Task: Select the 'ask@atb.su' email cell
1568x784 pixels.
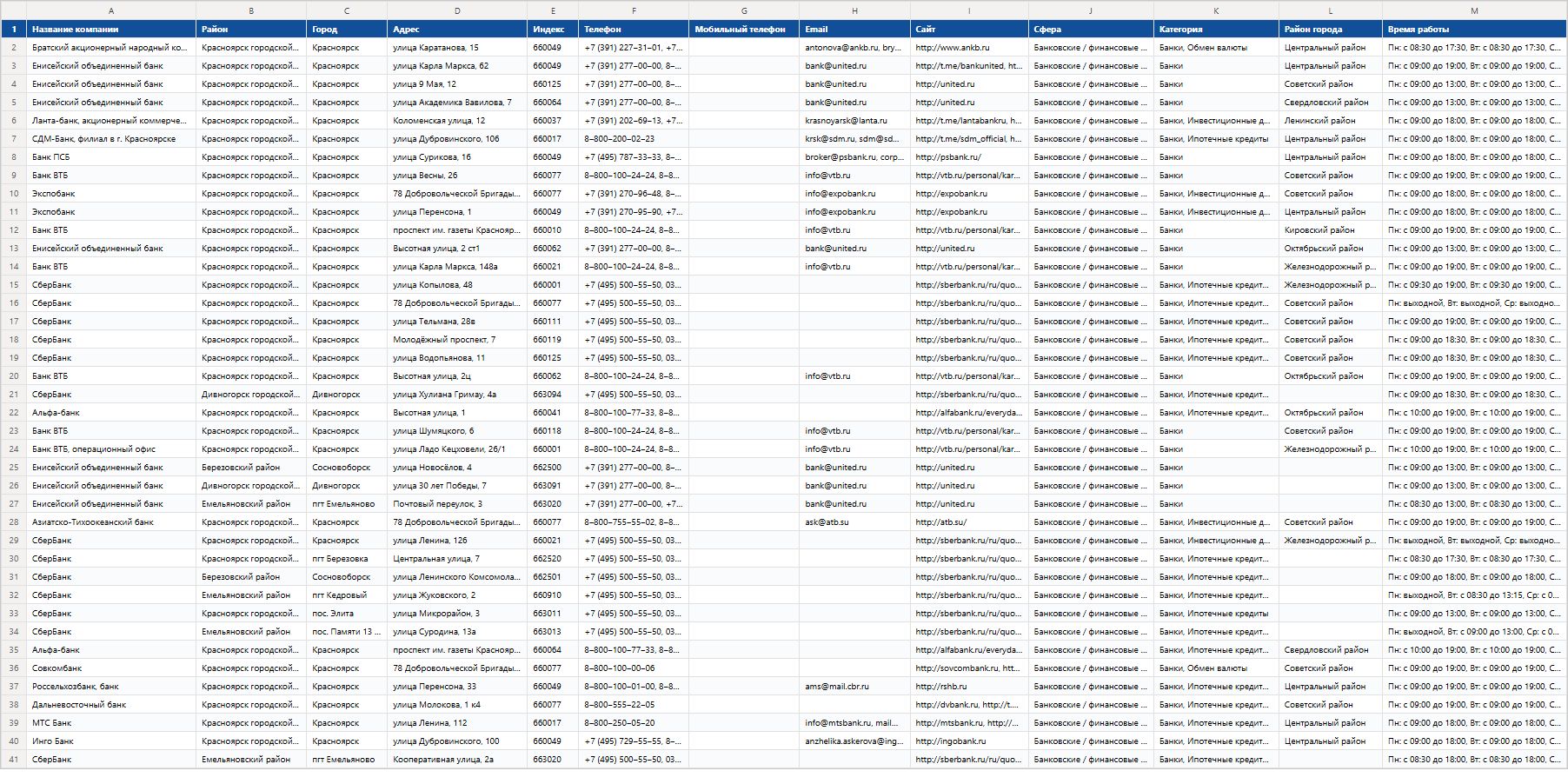Action: (x=854, y=522)
